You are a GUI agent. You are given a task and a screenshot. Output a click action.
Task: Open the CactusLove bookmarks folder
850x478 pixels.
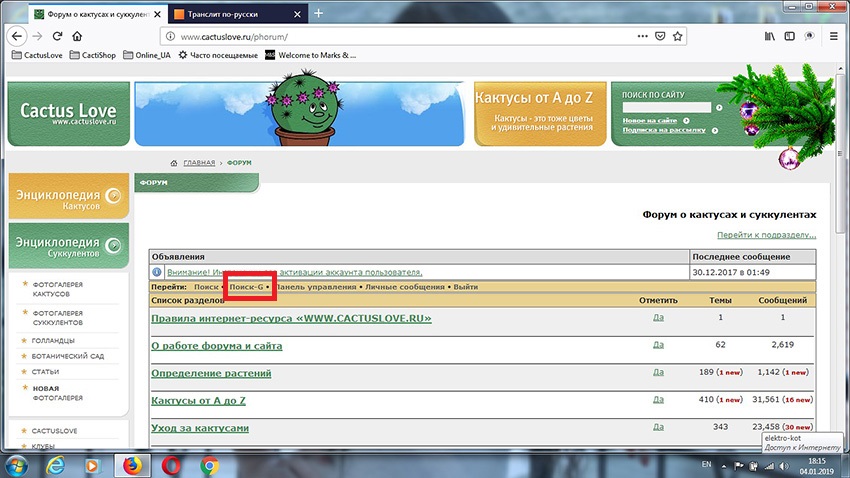pyautogui.click(x=40, y=55)
